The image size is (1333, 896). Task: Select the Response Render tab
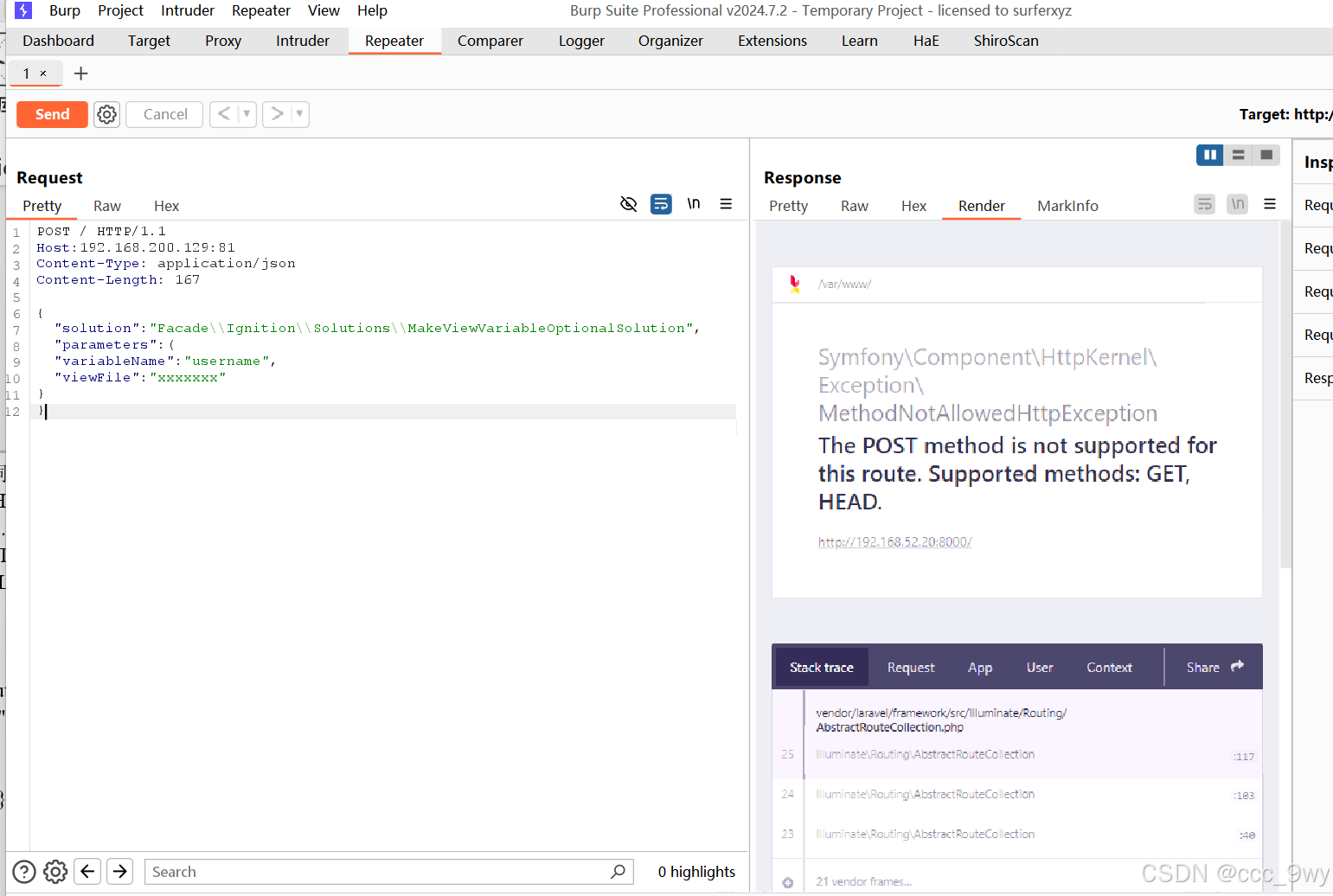(982, 206)
